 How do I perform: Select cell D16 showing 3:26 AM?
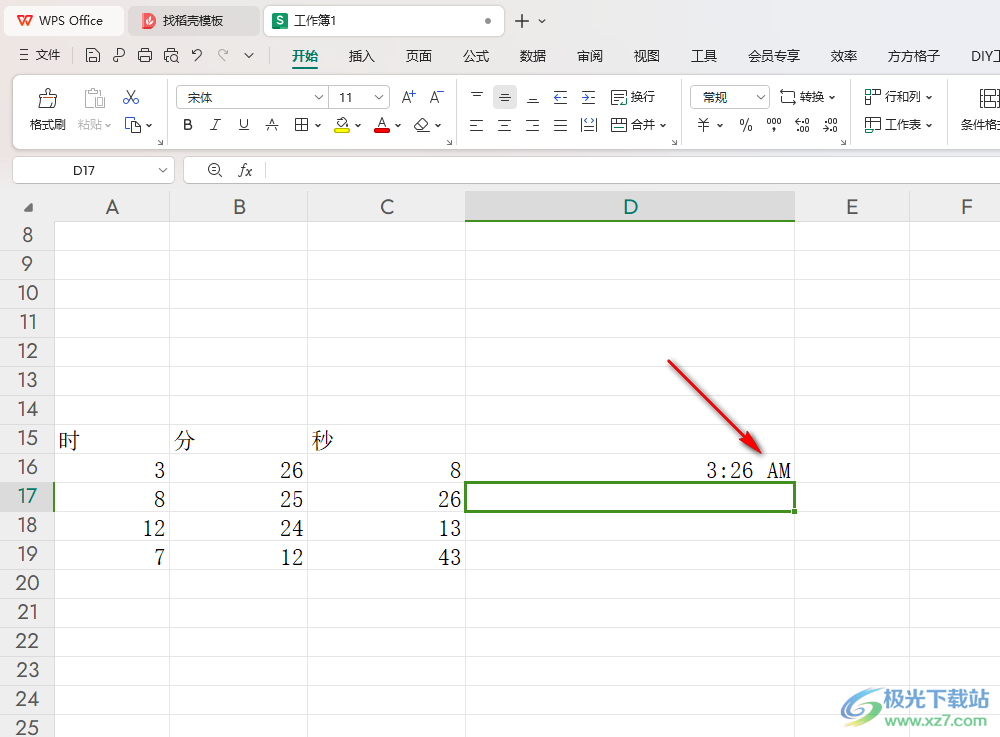[630, 469]
